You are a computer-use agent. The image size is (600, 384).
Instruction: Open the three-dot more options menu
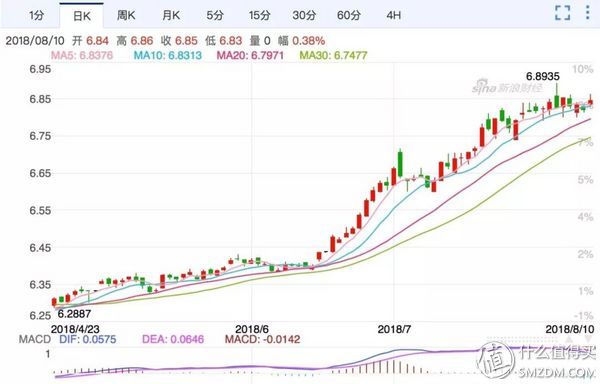pos(587,13)
